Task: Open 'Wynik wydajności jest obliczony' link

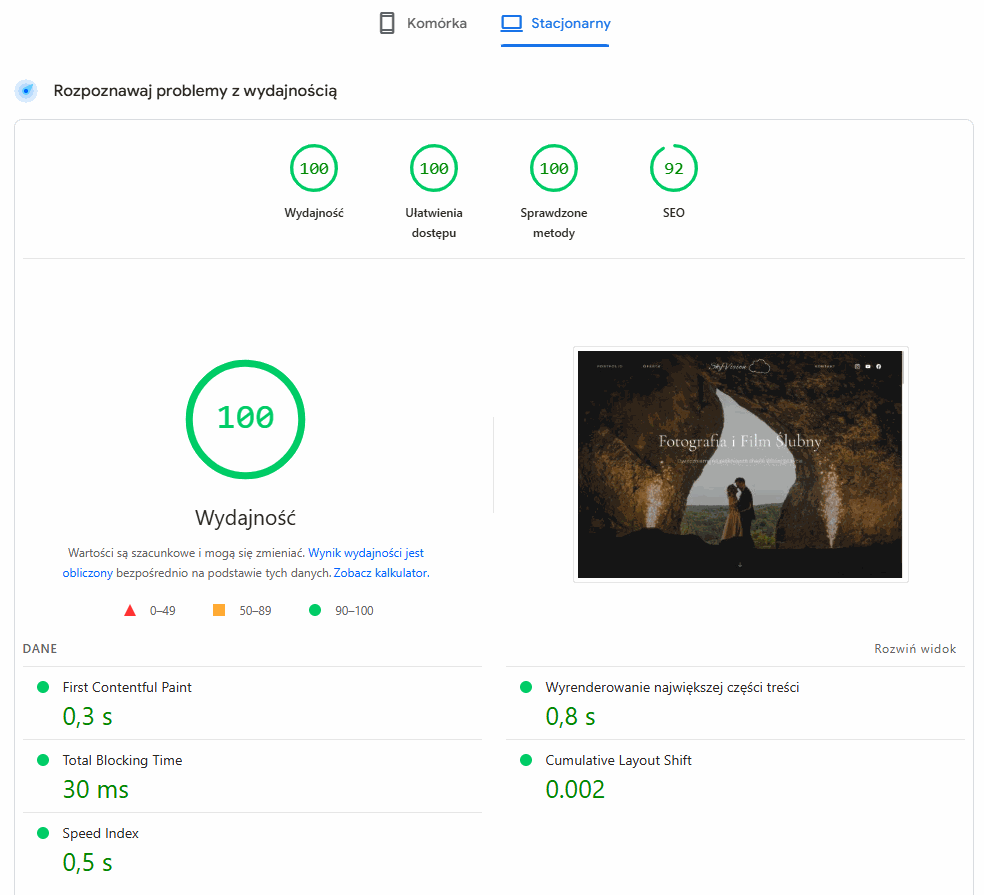Action: pos(366,553)
